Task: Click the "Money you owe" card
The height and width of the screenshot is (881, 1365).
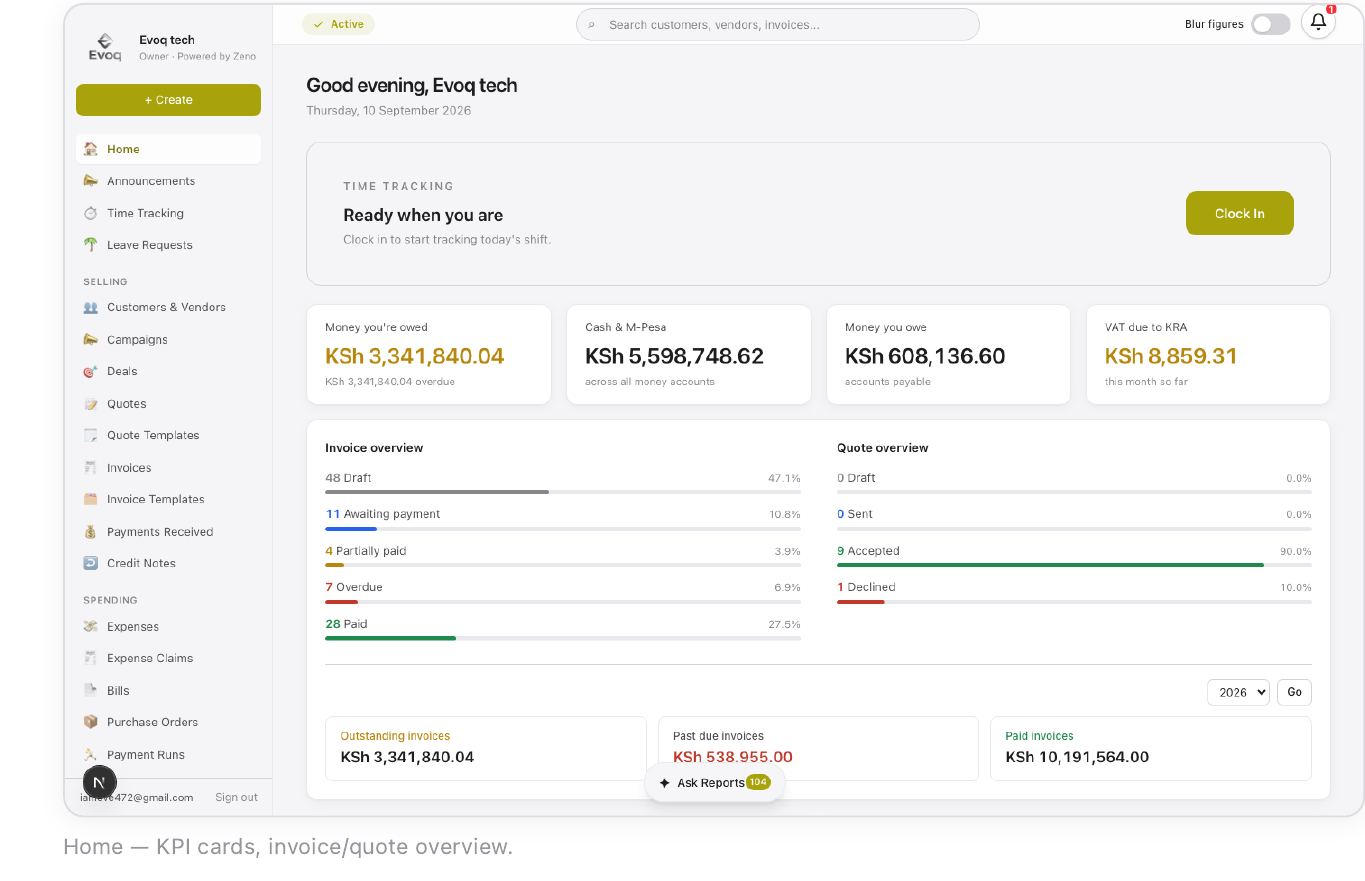Action: [949, 355]
